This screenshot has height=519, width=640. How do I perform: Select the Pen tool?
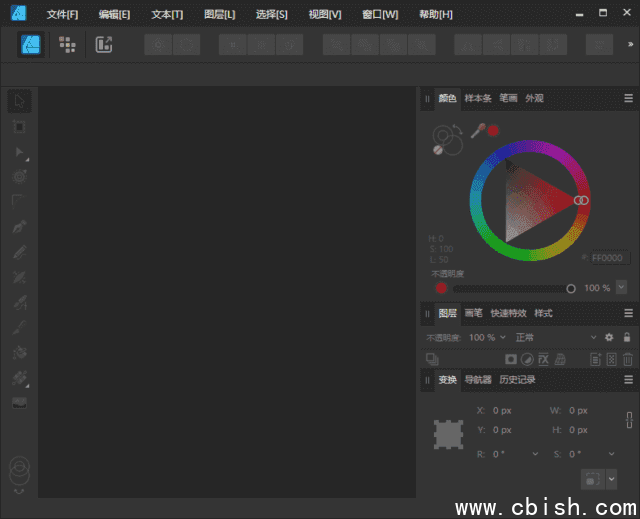19,227
